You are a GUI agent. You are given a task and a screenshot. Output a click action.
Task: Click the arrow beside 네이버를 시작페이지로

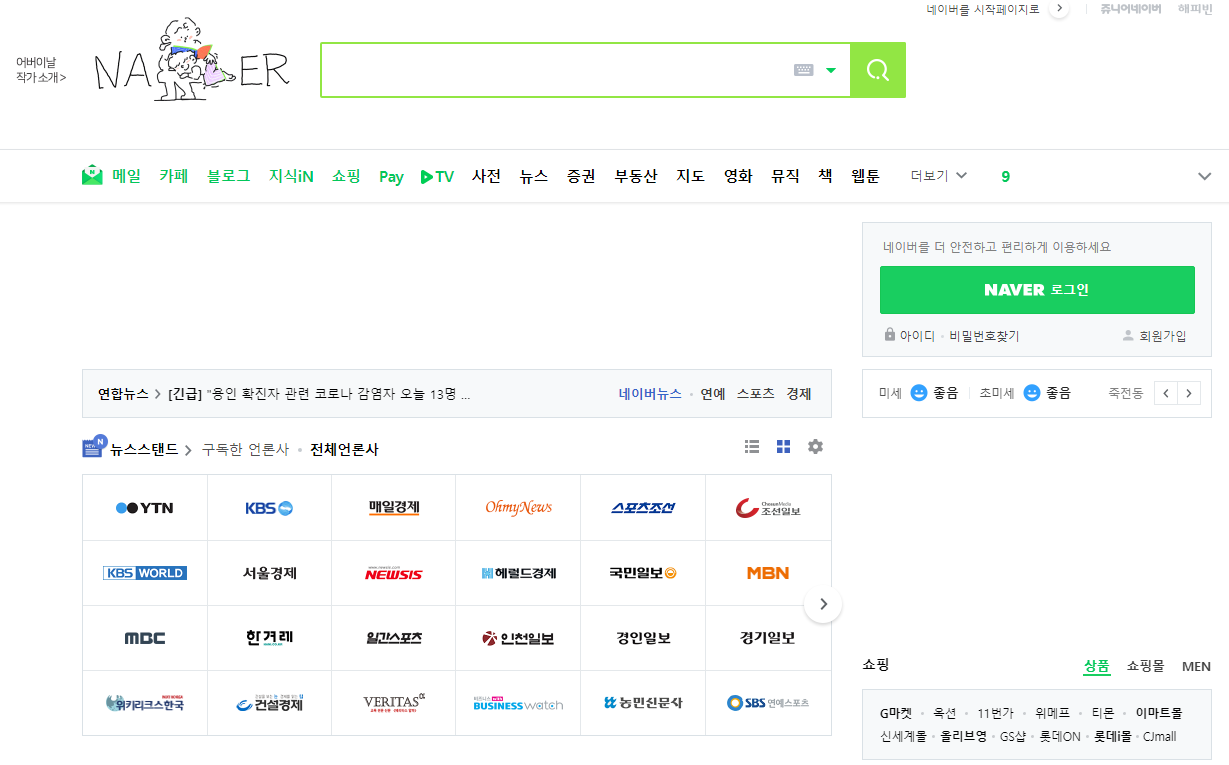pos(1059,9)
